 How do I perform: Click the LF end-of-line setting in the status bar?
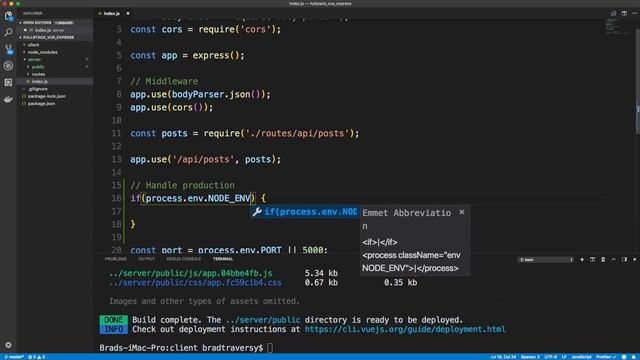564,357
